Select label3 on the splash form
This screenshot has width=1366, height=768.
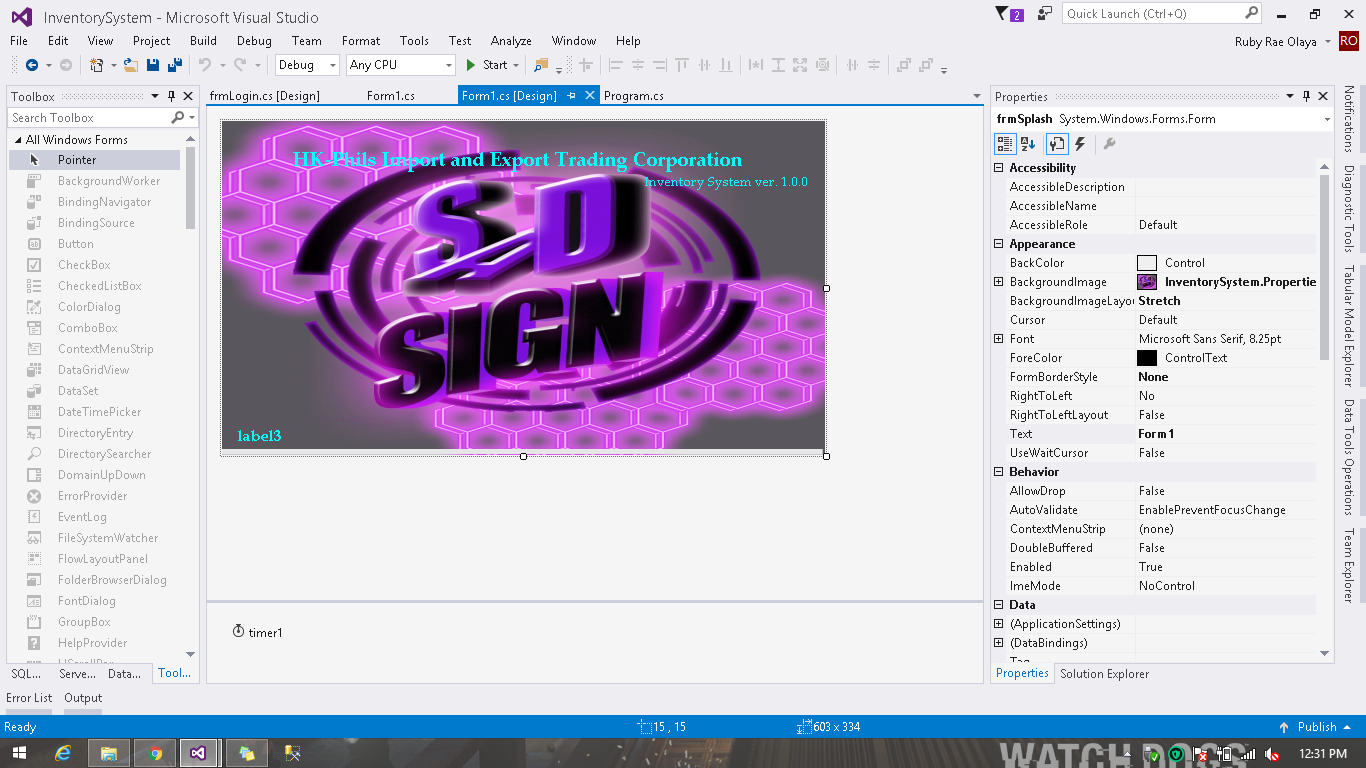click(x=258, y=436)
